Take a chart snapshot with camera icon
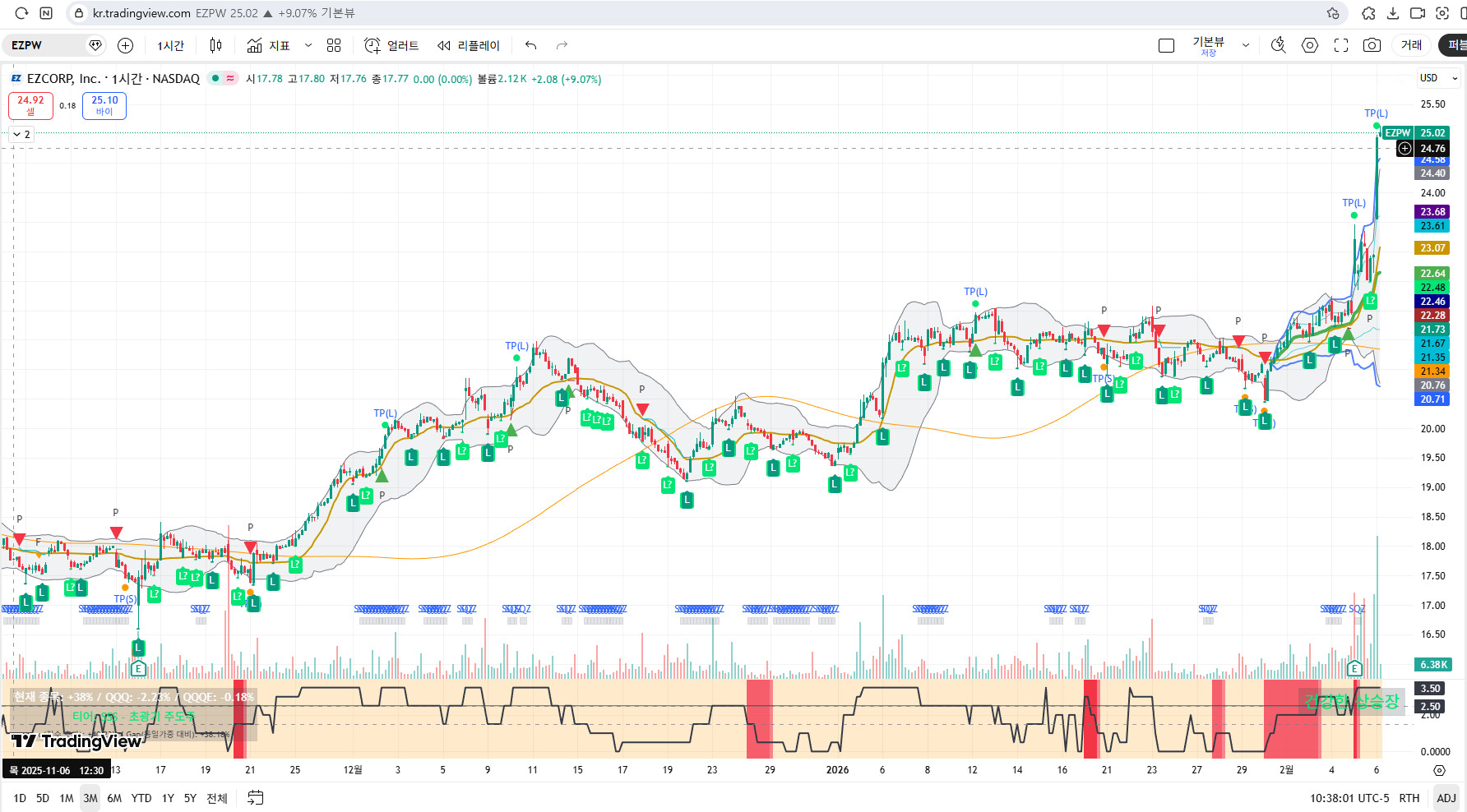The image size is (1467, 812). pos(1372,45)
